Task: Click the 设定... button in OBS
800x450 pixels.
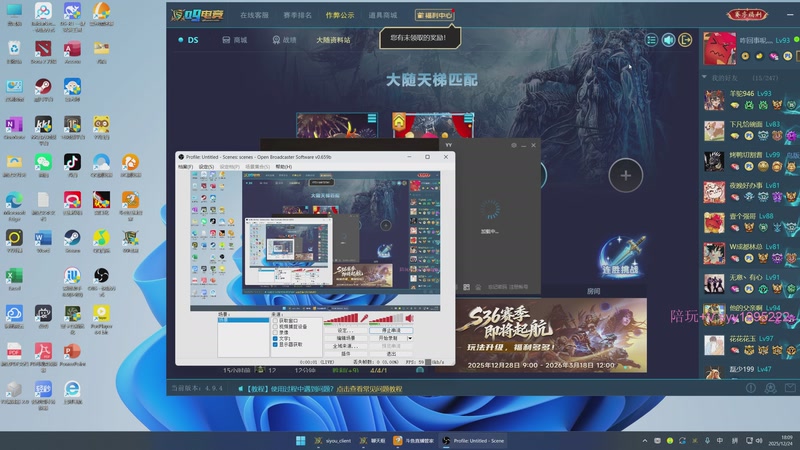Action: coord(345,330)
